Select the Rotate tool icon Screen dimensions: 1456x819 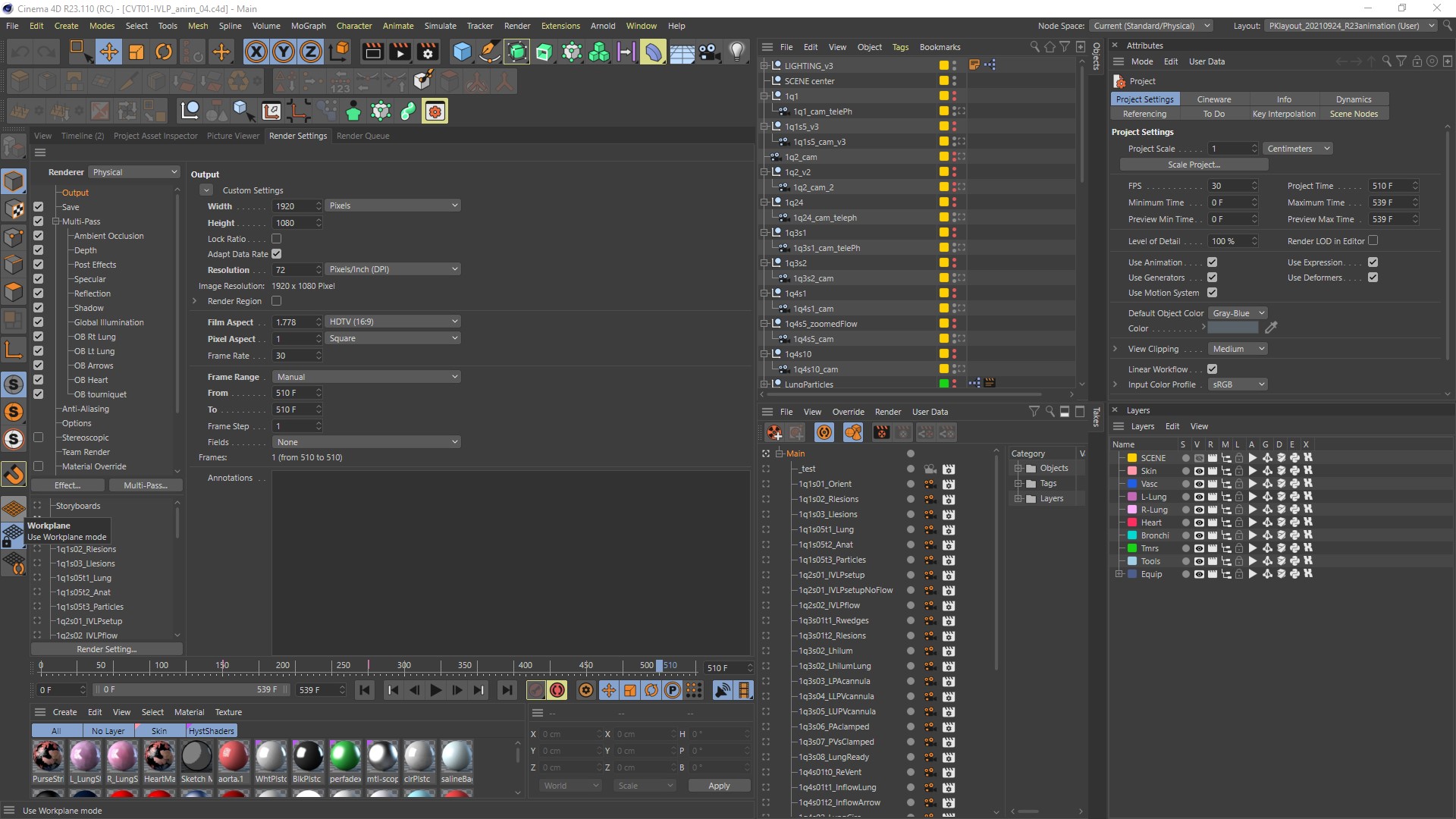164,52
